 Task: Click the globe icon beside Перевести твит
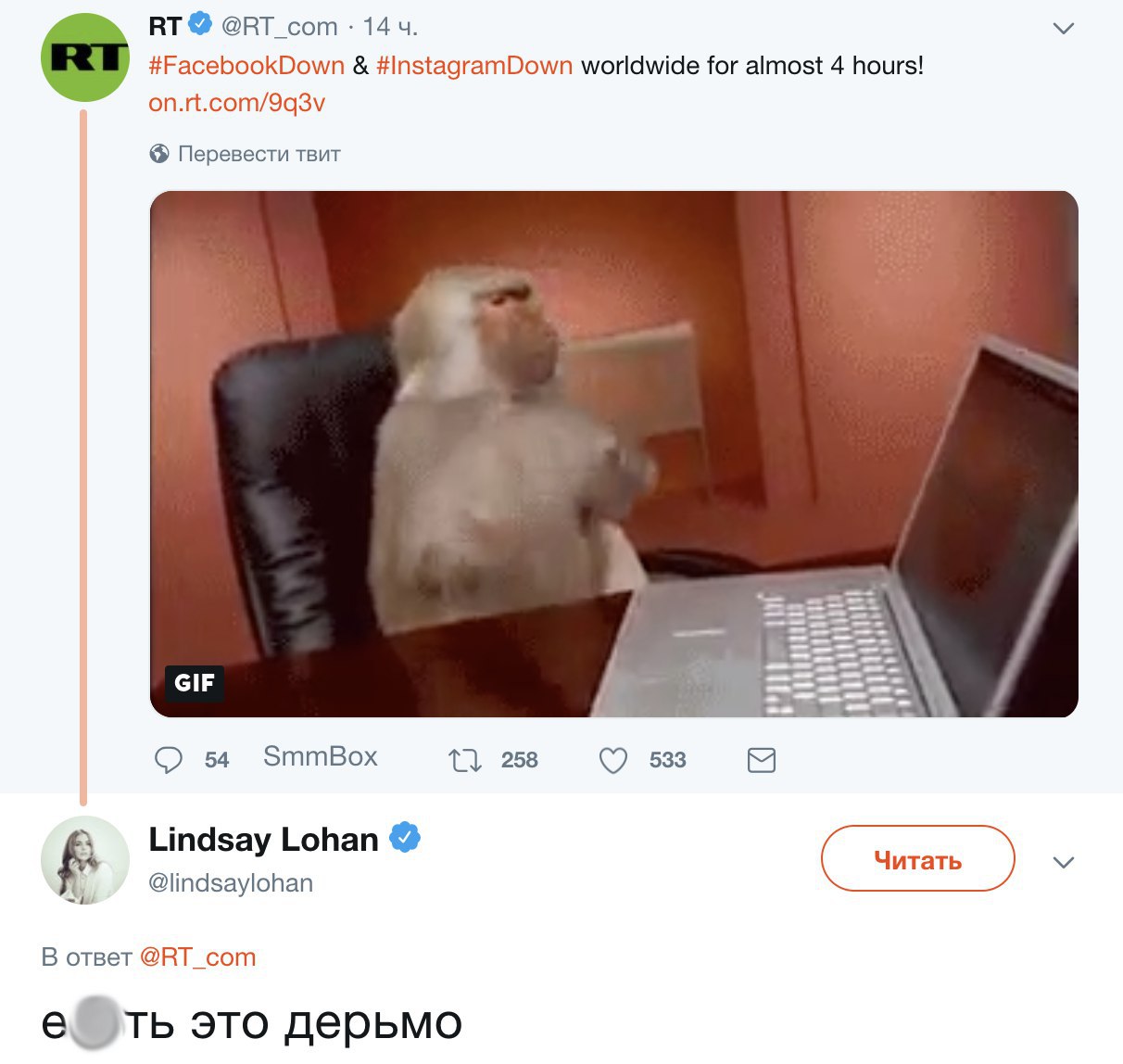159,154
